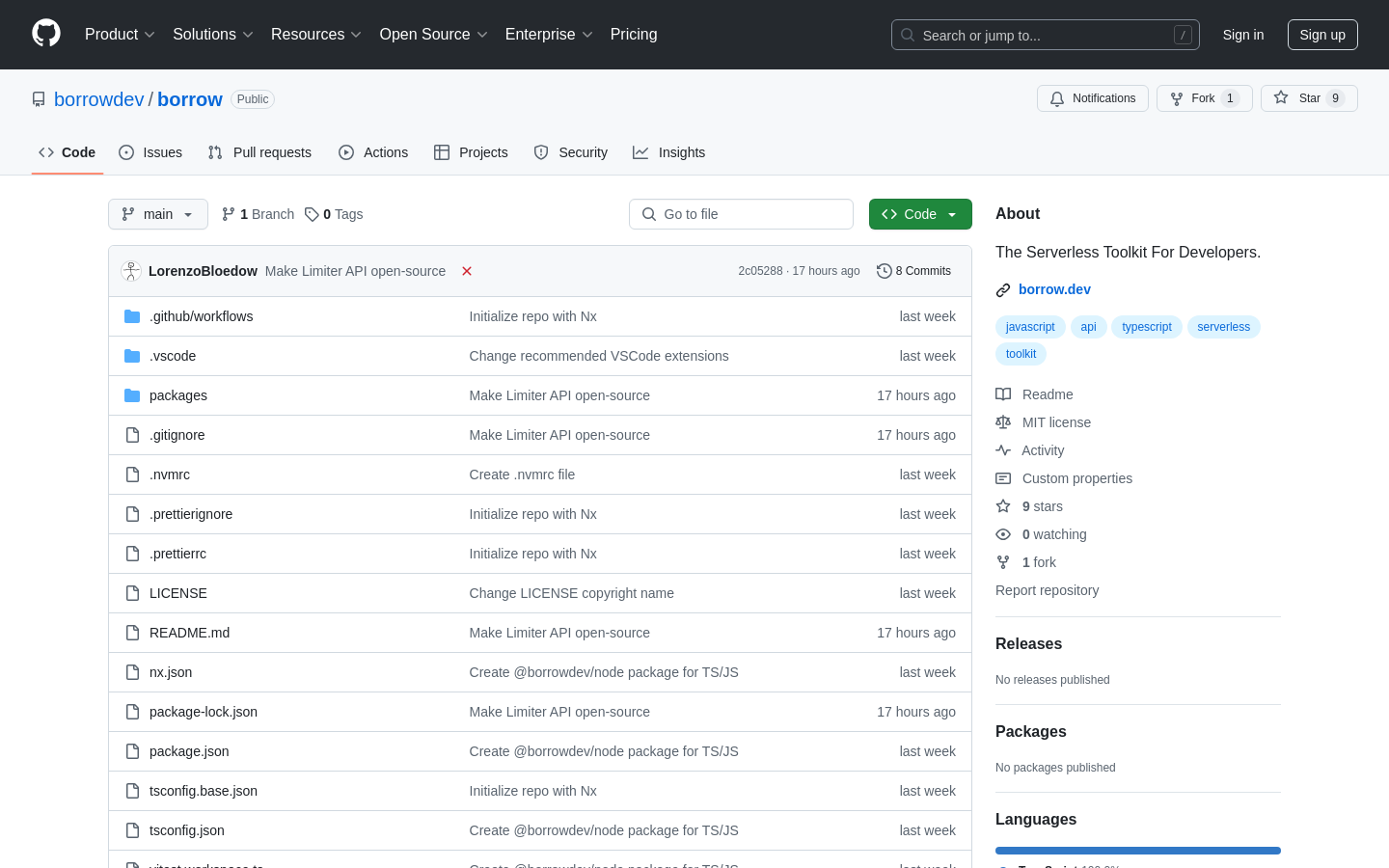Click the .github/workflows folder icon
This screenshot has height=868, width=1389.
coord(132,316)
